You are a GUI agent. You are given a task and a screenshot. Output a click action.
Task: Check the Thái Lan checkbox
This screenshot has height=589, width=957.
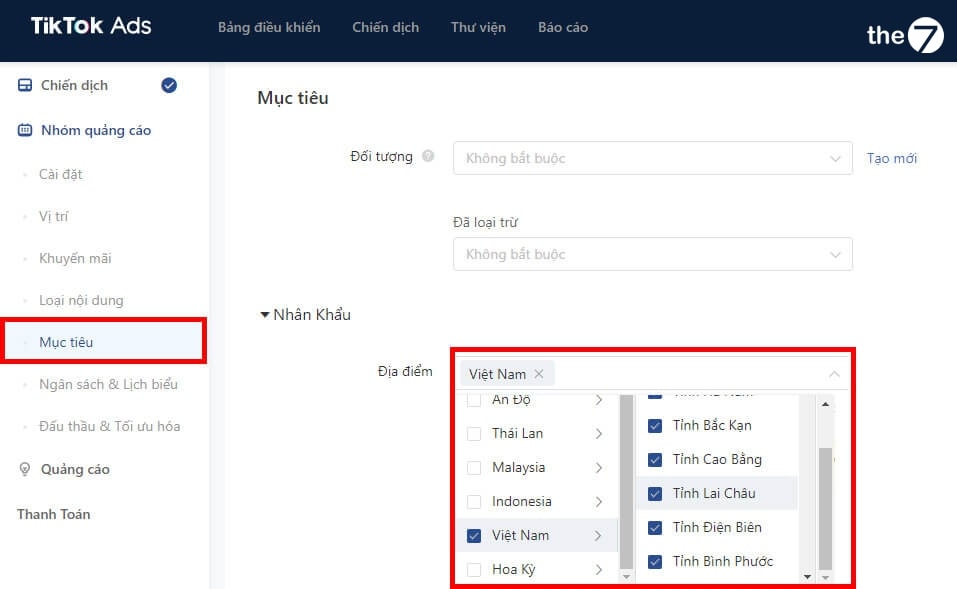coord(474,434)
